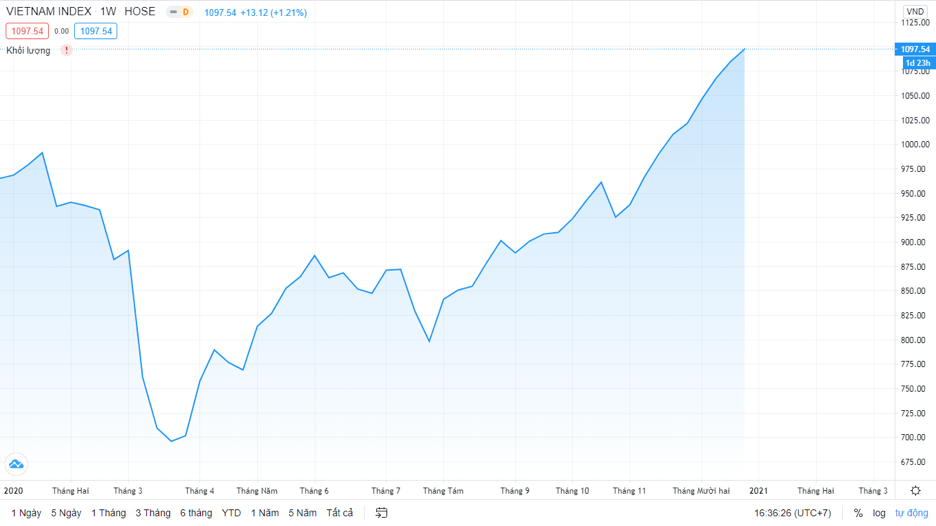Viewport: 936px width, 526px height.
Task: Click the VIETNAM INDEX symbol title
Action: [48, 13]
